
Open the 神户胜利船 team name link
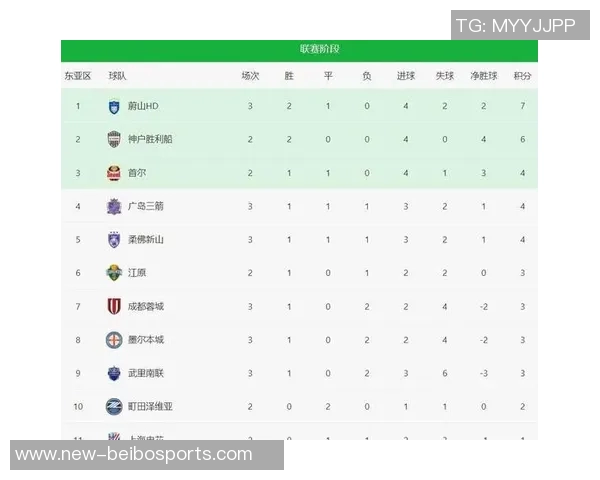coord(150,139)
